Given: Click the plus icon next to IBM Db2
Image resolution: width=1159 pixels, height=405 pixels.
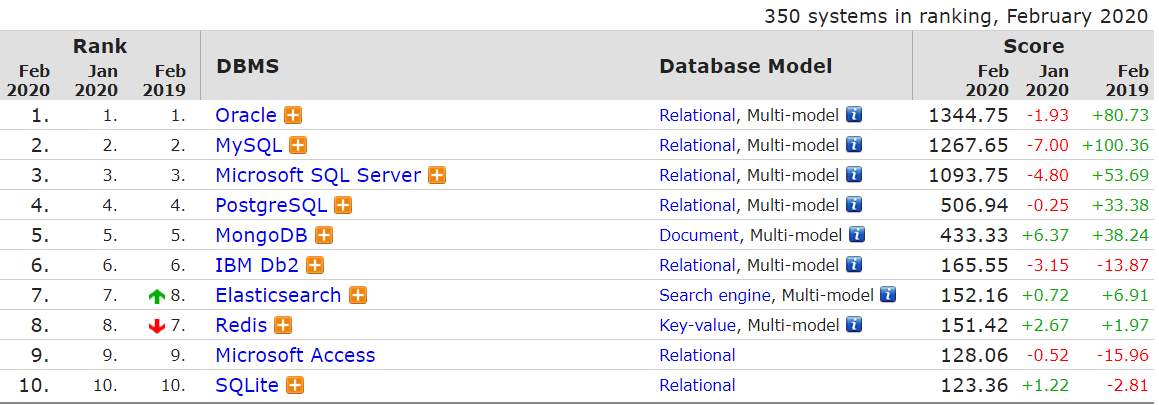Looking at the screenshot, I should pyautogui.click(x=315, y=265).
